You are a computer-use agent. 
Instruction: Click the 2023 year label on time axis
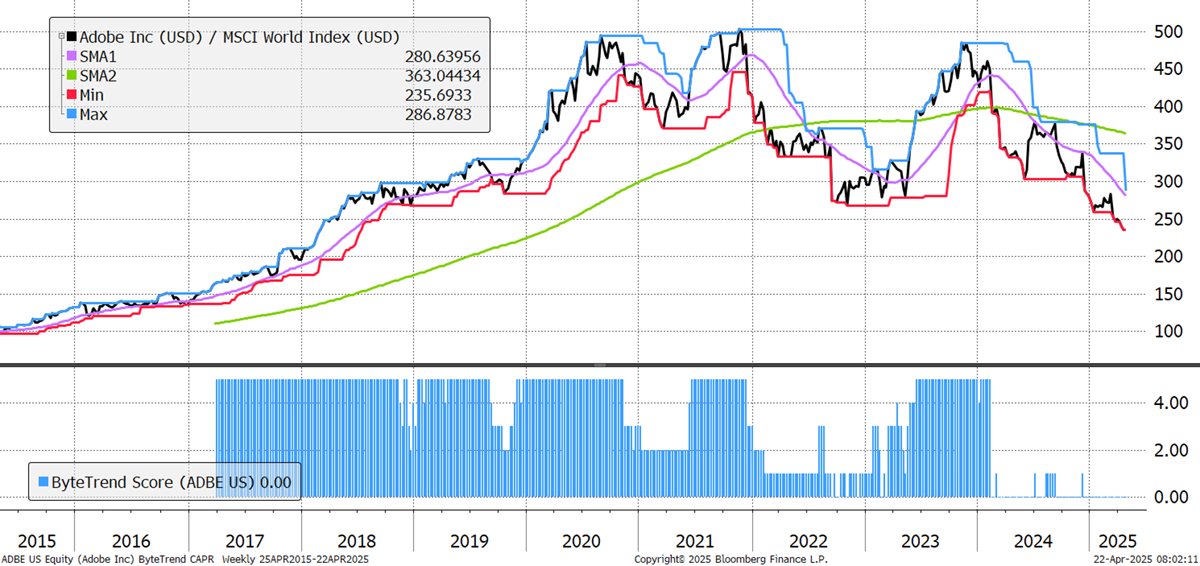click(x=920, y=541)
